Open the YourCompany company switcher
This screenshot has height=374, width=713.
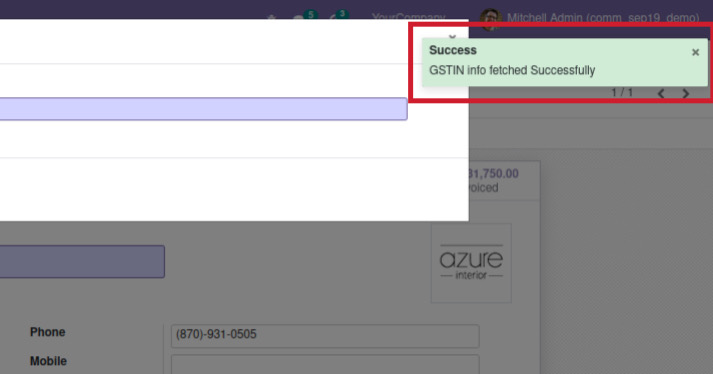click(408, 18)
